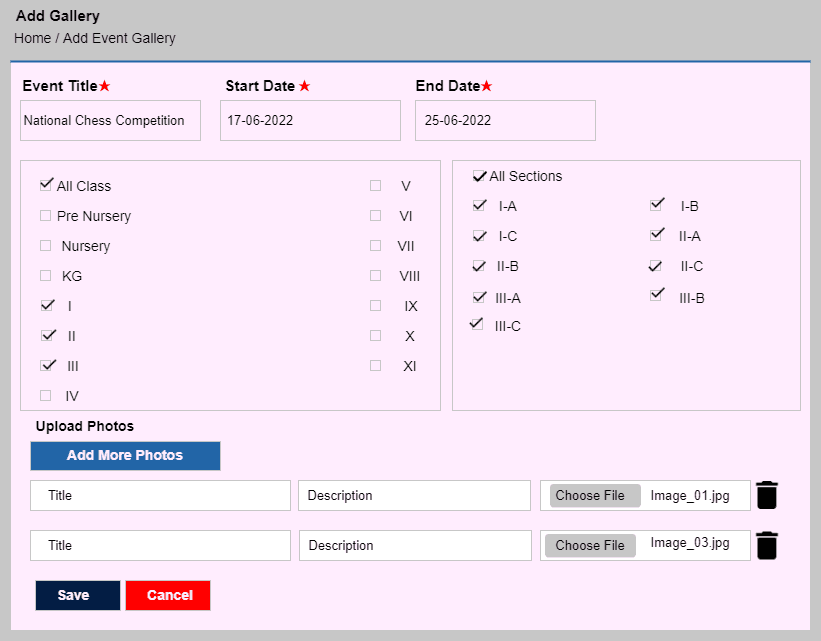The width and height of the screenshot is (821, 641).
Task: Click Title field in Image_01.jpg row
Action: (160, 495)
